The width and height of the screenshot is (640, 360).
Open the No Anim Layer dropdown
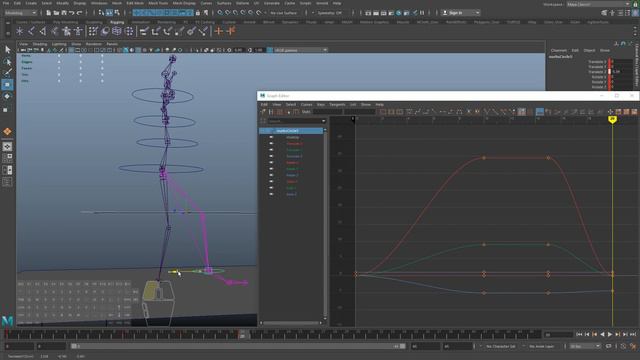(x=542, y=346)
